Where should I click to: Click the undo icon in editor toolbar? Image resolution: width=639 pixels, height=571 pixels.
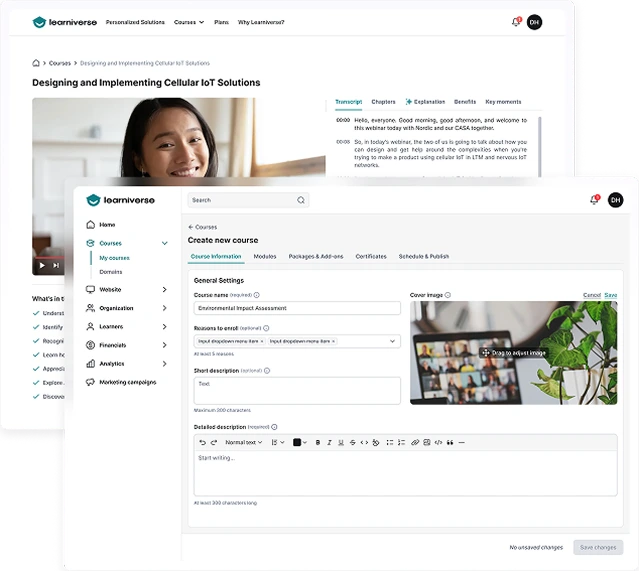coord(203,442)
